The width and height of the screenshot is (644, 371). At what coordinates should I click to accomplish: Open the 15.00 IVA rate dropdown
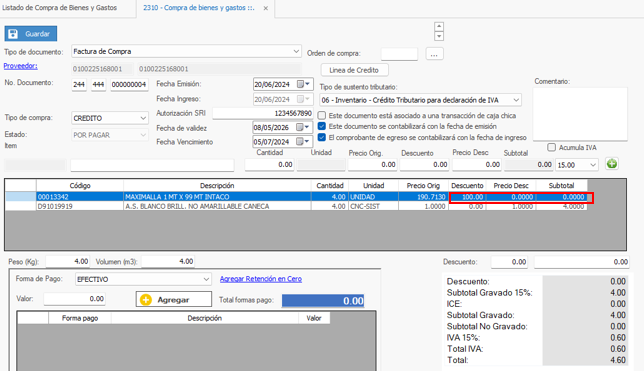click(x=593, y=165)
